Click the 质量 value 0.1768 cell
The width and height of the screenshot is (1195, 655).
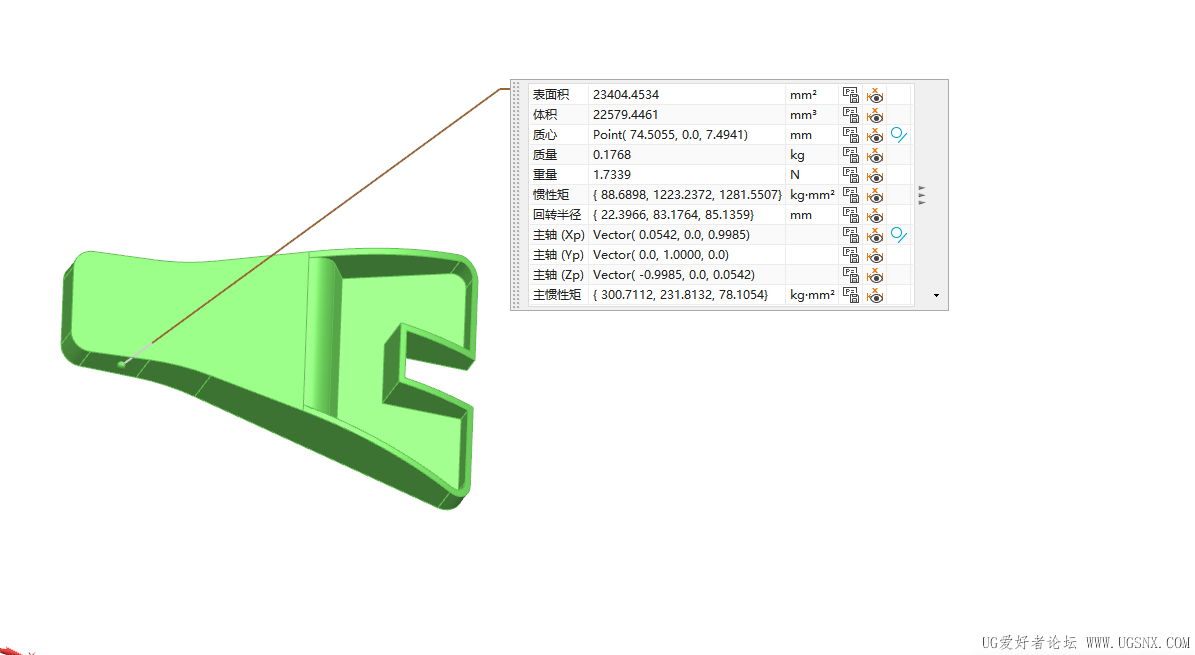tap(687, 155)
